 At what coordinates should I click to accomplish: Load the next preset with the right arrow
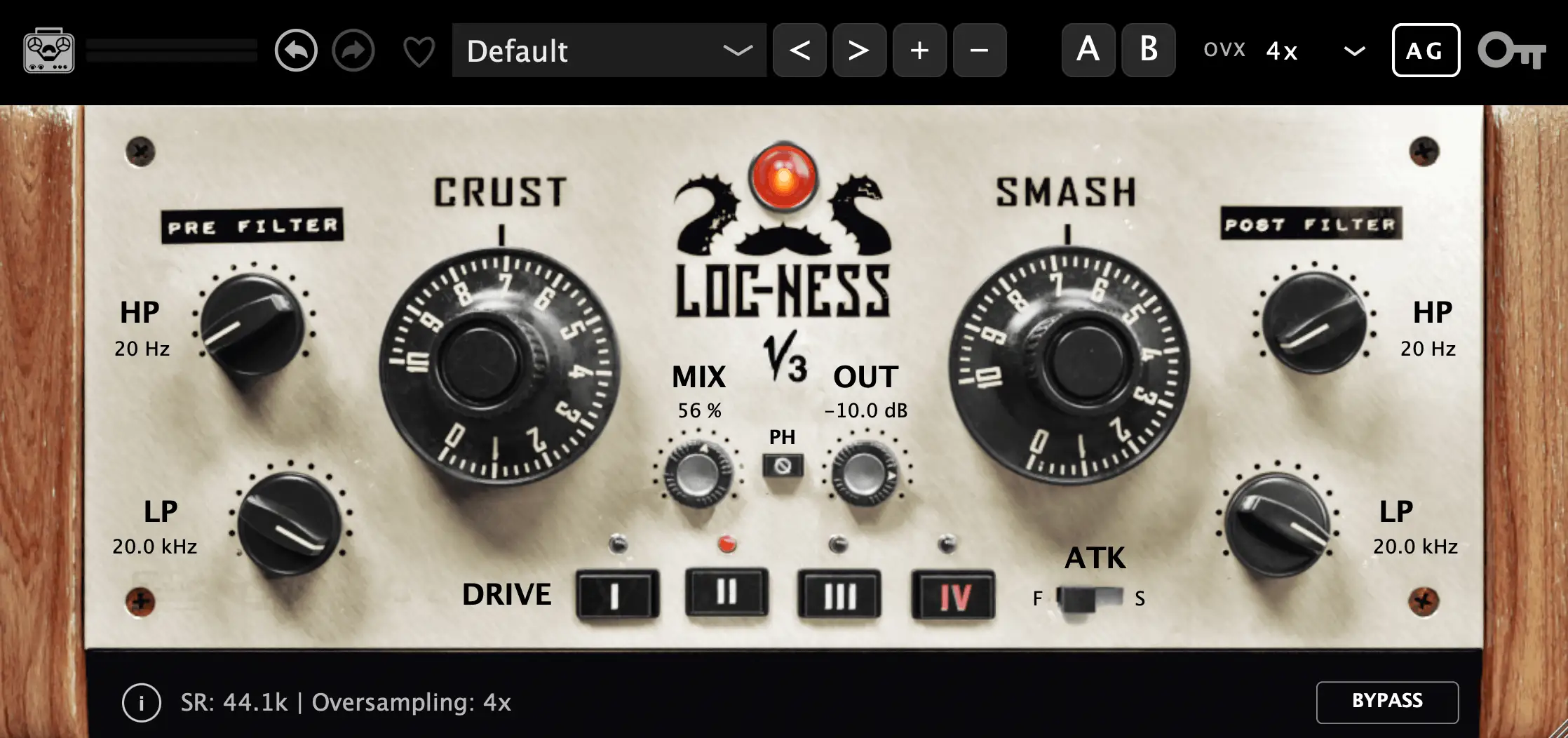859,51
